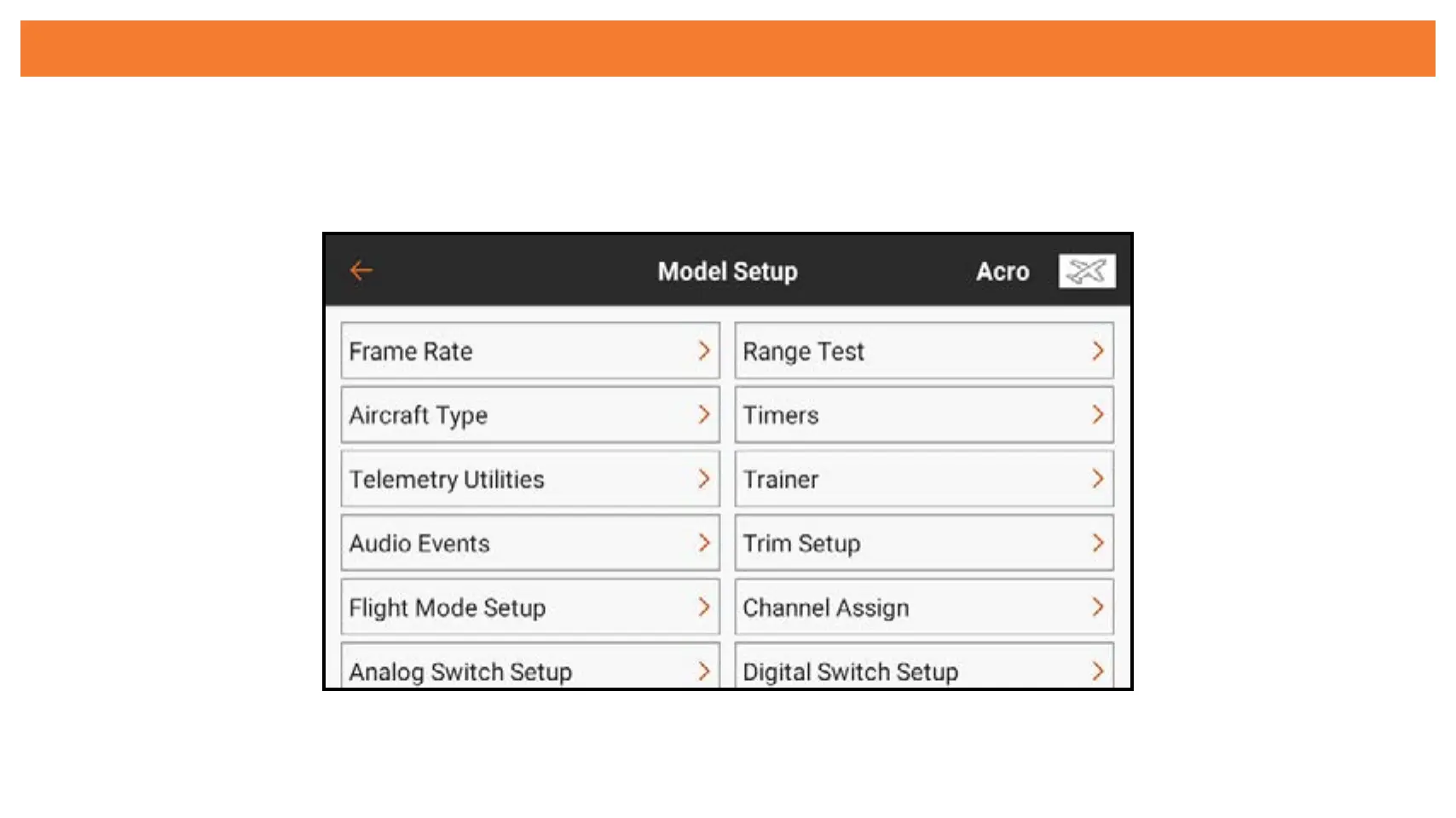Screen dimensions: 1456x818
Task: Click chevron arrow beside Frame Rate
Action: point(703,351)
